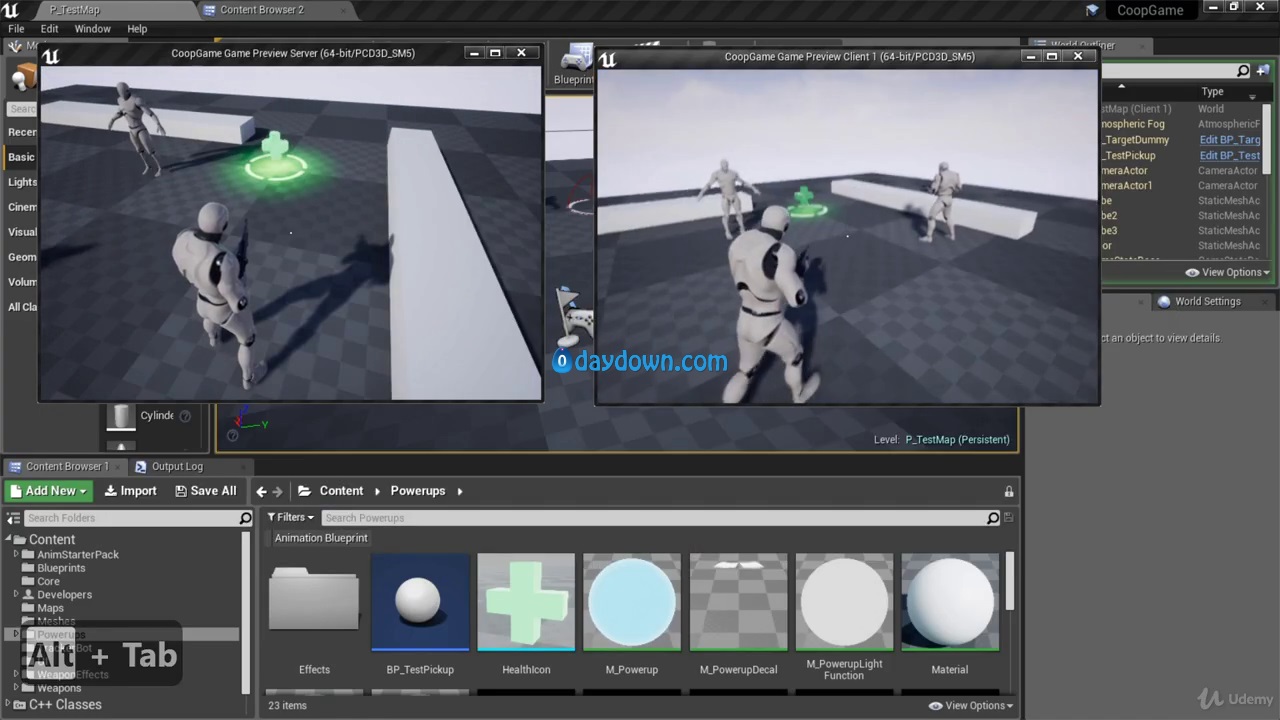Viewport: 1280px width, 720px height.
Task: Collapse the Content root folder arrow
Action: click(8, 539)
